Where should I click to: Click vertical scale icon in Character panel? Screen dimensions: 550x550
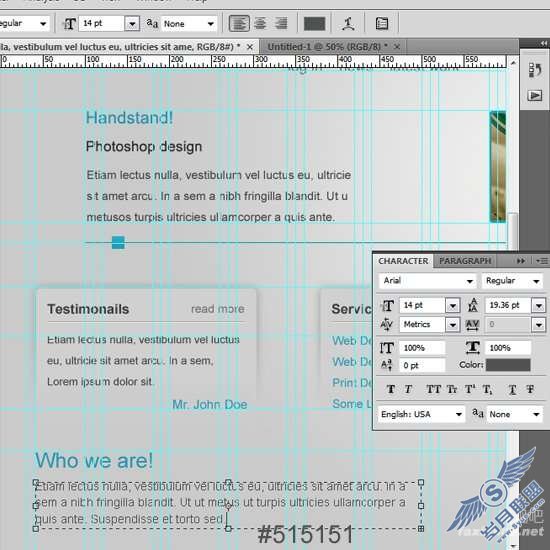click(x=387, y=348)
